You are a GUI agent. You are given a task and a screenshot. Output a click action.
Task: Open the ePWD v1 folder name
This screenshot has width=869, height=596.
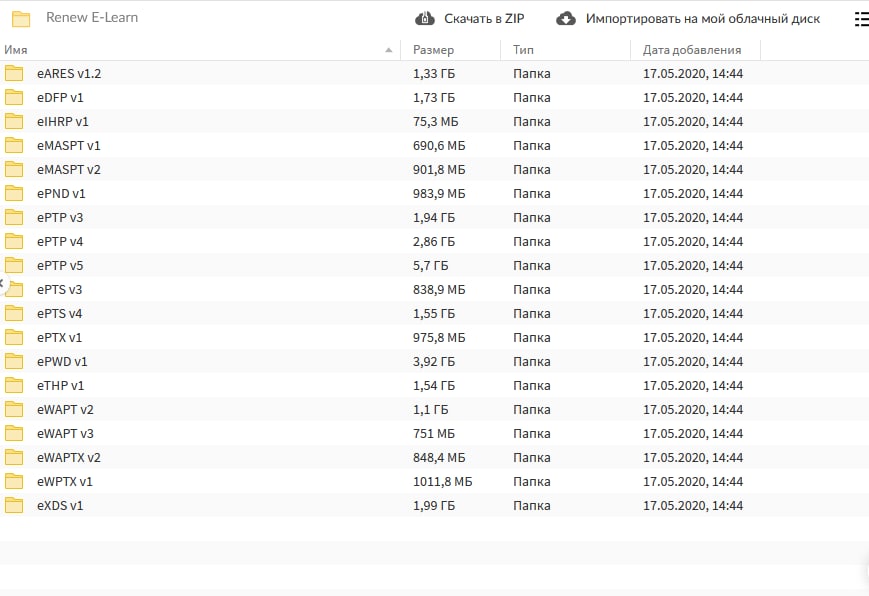(62, 361)
